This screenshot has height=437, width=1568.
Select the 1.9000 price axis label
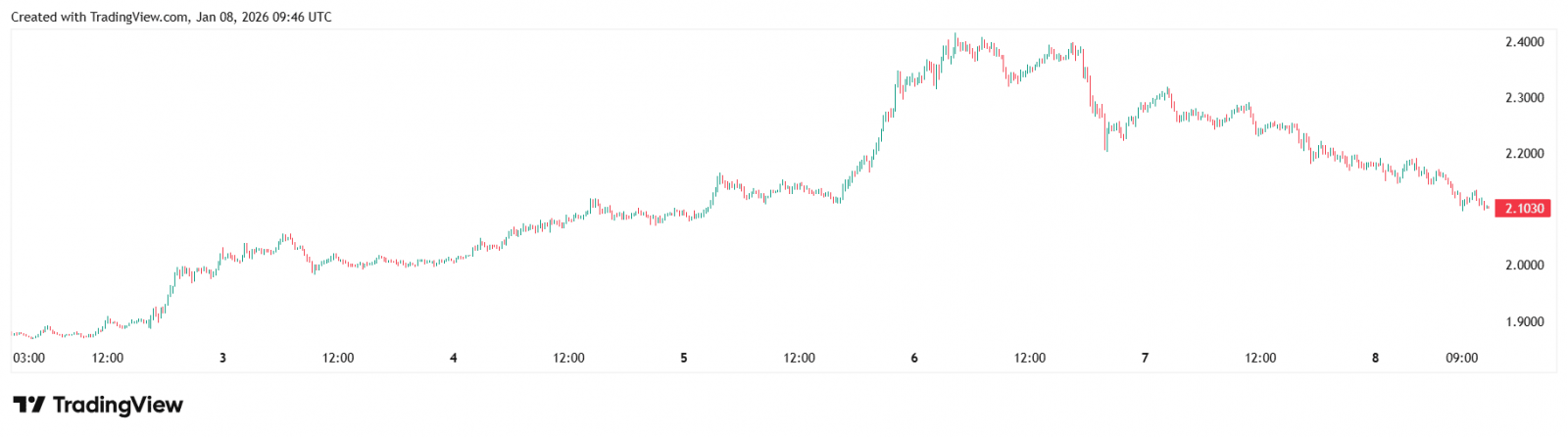(1524, 322)
